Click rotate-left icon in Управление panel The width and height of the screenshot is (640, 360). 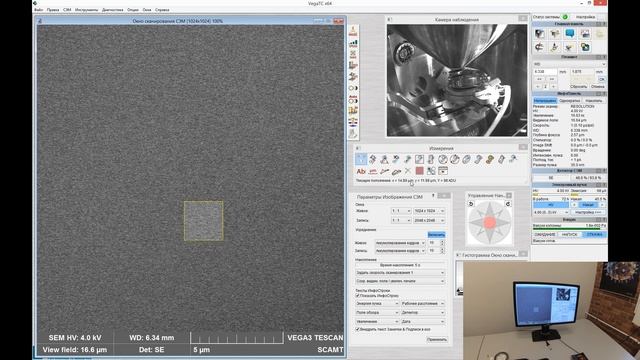pyautogui.click(x=471, y=204)
